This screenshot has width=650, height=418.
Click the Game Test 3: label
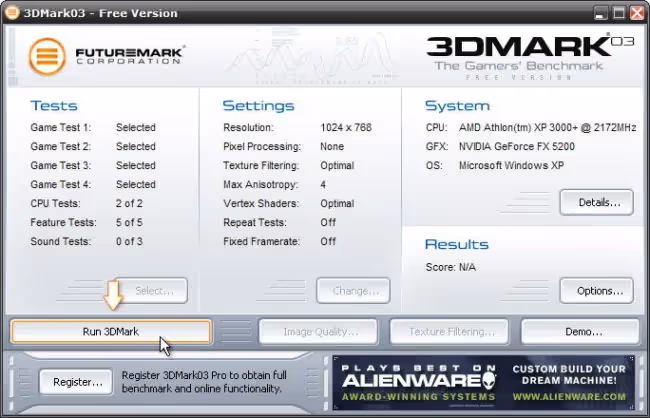[61, 165]
